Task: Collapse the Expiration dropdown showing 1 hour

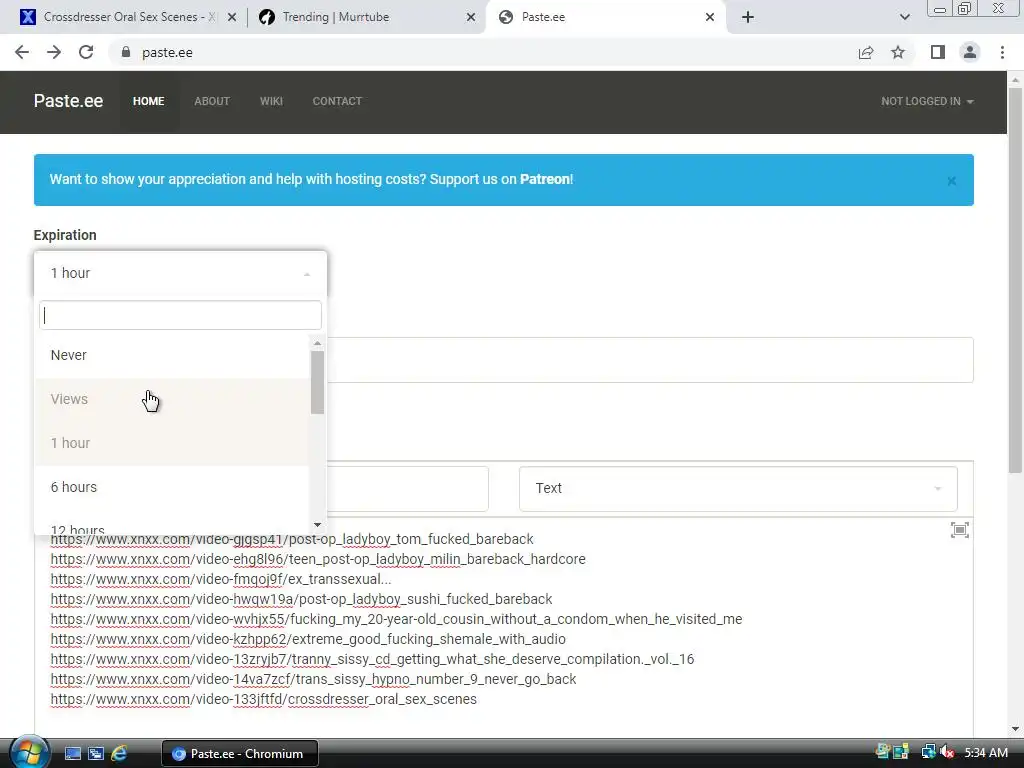Action: click(x=180, y=273)
